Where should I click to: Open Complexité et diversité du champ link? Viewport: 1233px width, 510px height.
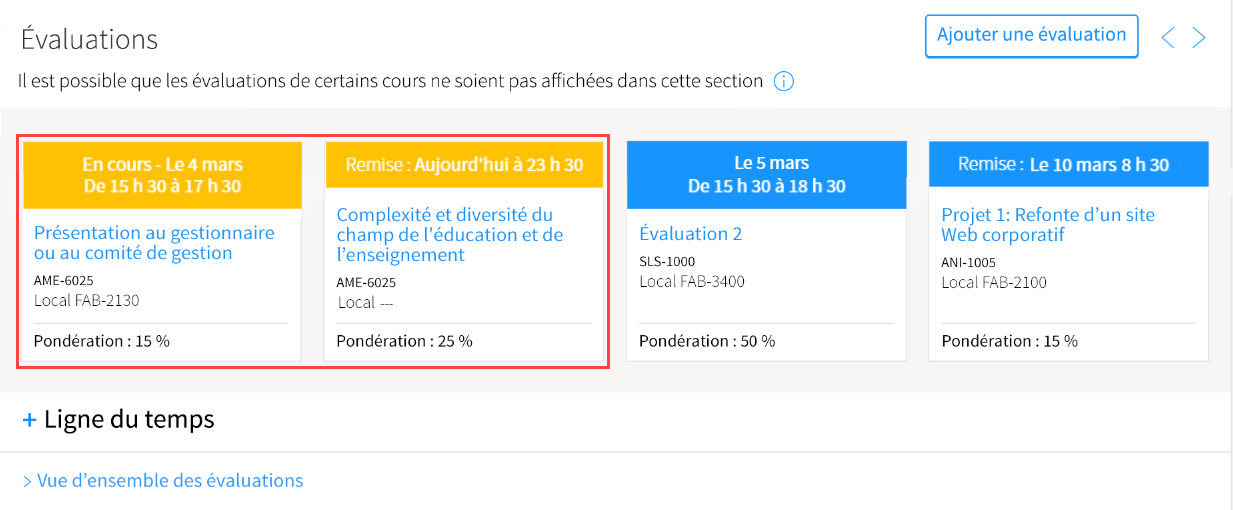(450, 235)
